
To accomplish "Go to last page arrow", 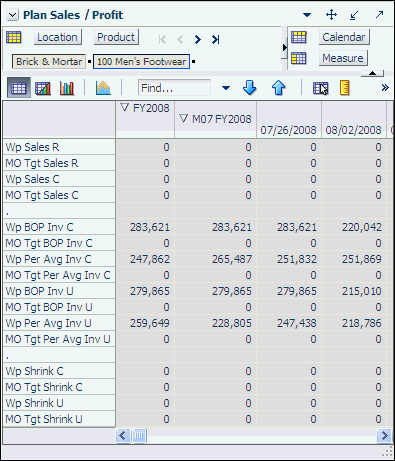I will pos(216,40).
